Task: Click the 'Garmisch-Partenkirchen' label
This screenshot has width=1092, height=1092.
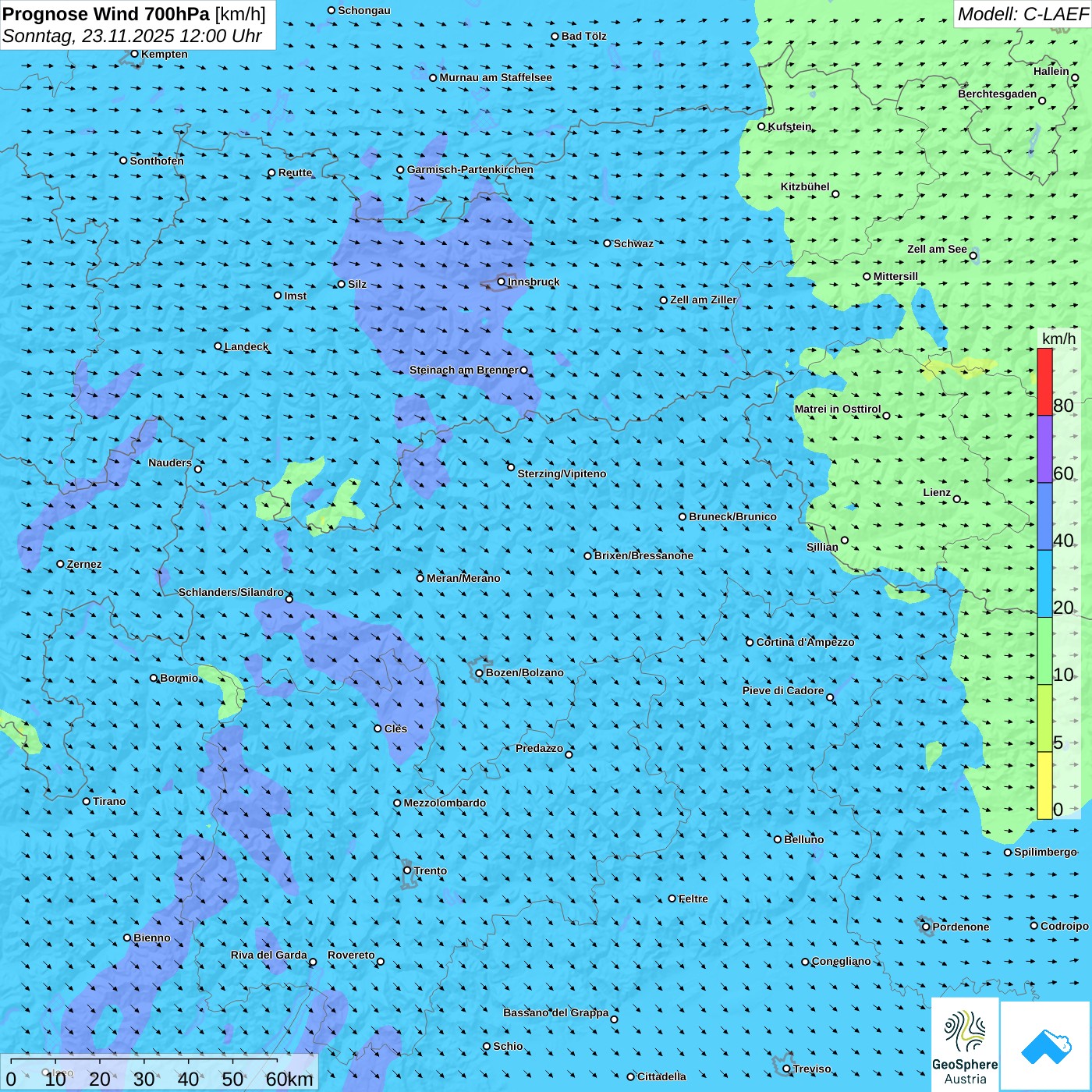Action: tap(470, 169)
